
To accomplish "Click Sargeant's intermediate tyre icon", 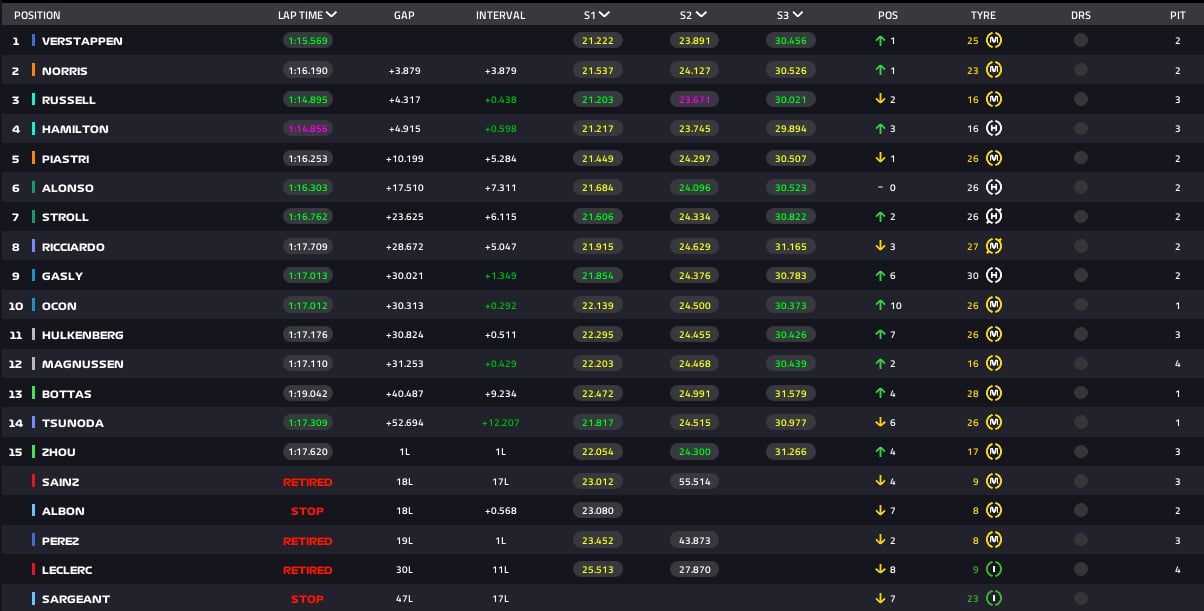I will tap(994, 599).
